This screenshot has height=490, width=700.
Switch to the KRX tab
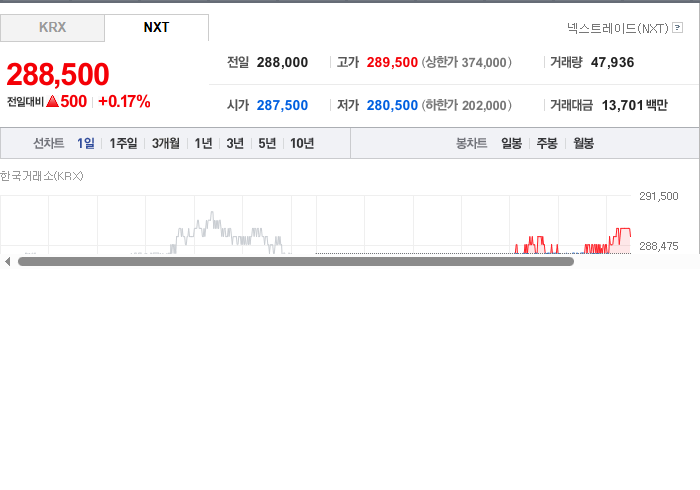pyautogui.click(x=52, y=28)
